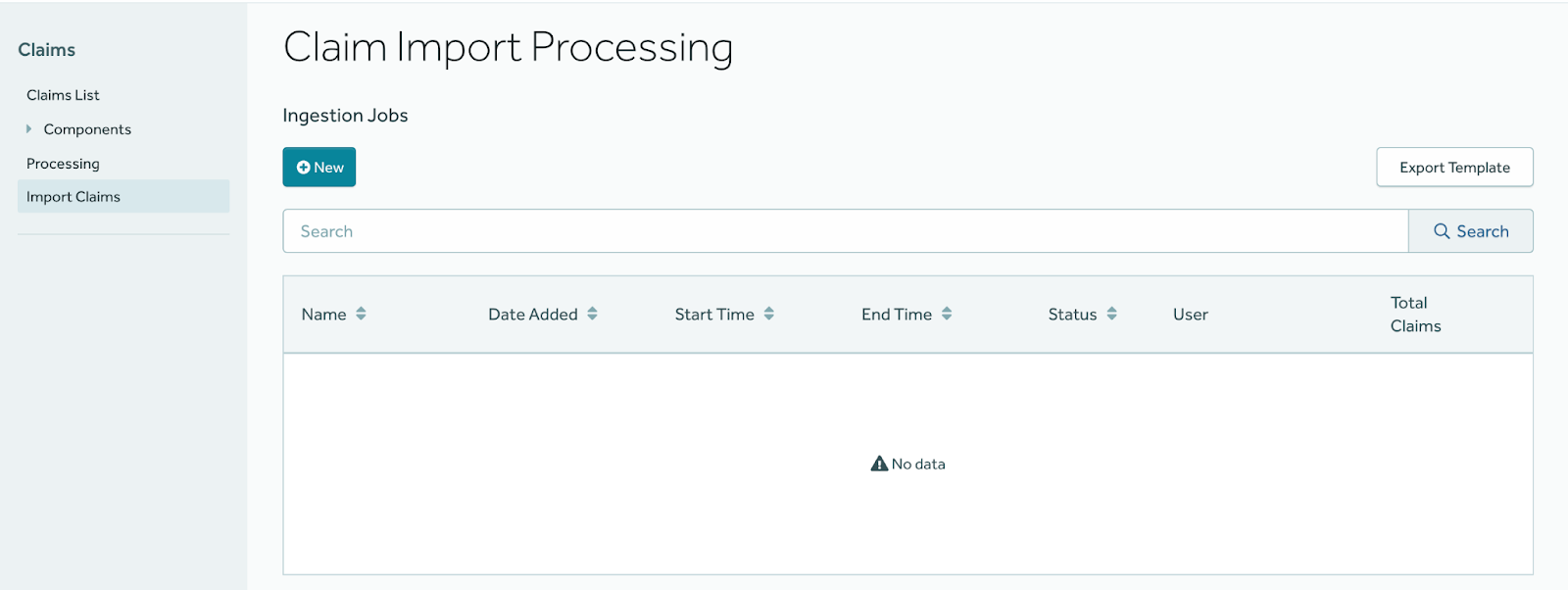
Task: Expand the Components tree arrow
Action: tap(29, 128)
